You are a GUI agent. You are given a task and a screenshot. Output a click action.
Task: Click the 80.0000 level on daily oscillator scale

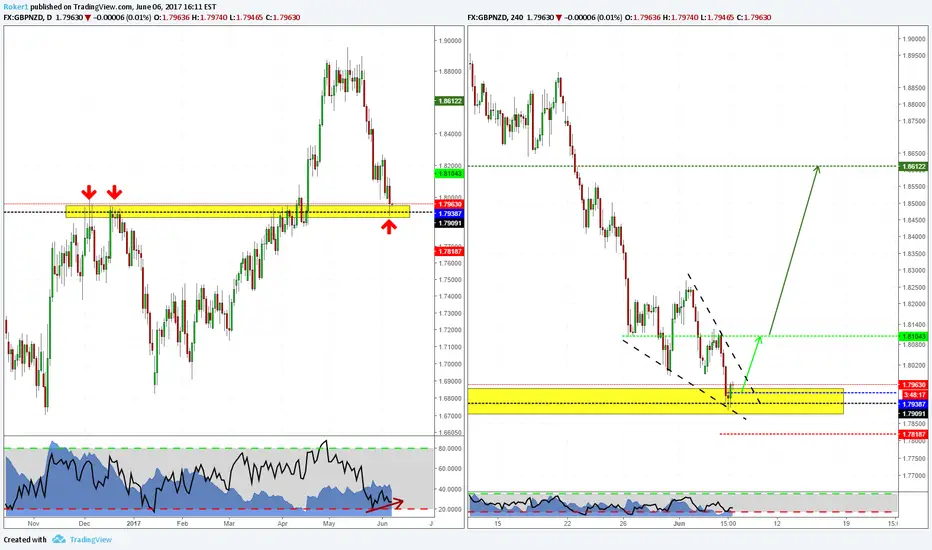tap(451, 449)
